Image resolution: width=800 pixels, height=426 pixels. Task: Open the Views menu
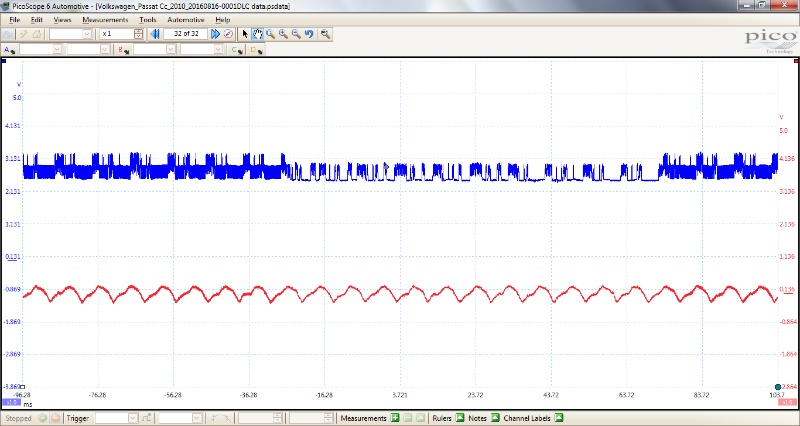pyautogui.click(x=62, y=20)
